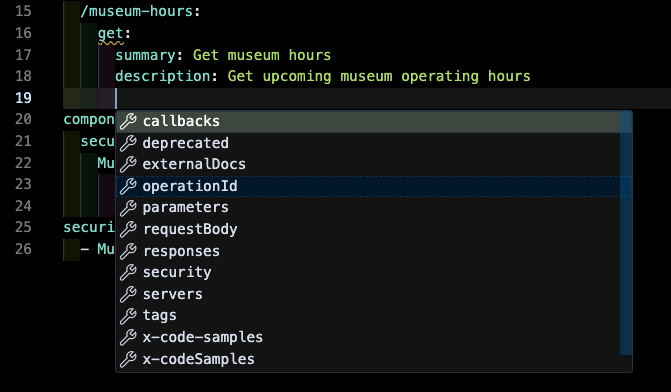Click the get keyword with warning squiggle
The width and height of the screenshot is (671, 392).
click(110, 34)
